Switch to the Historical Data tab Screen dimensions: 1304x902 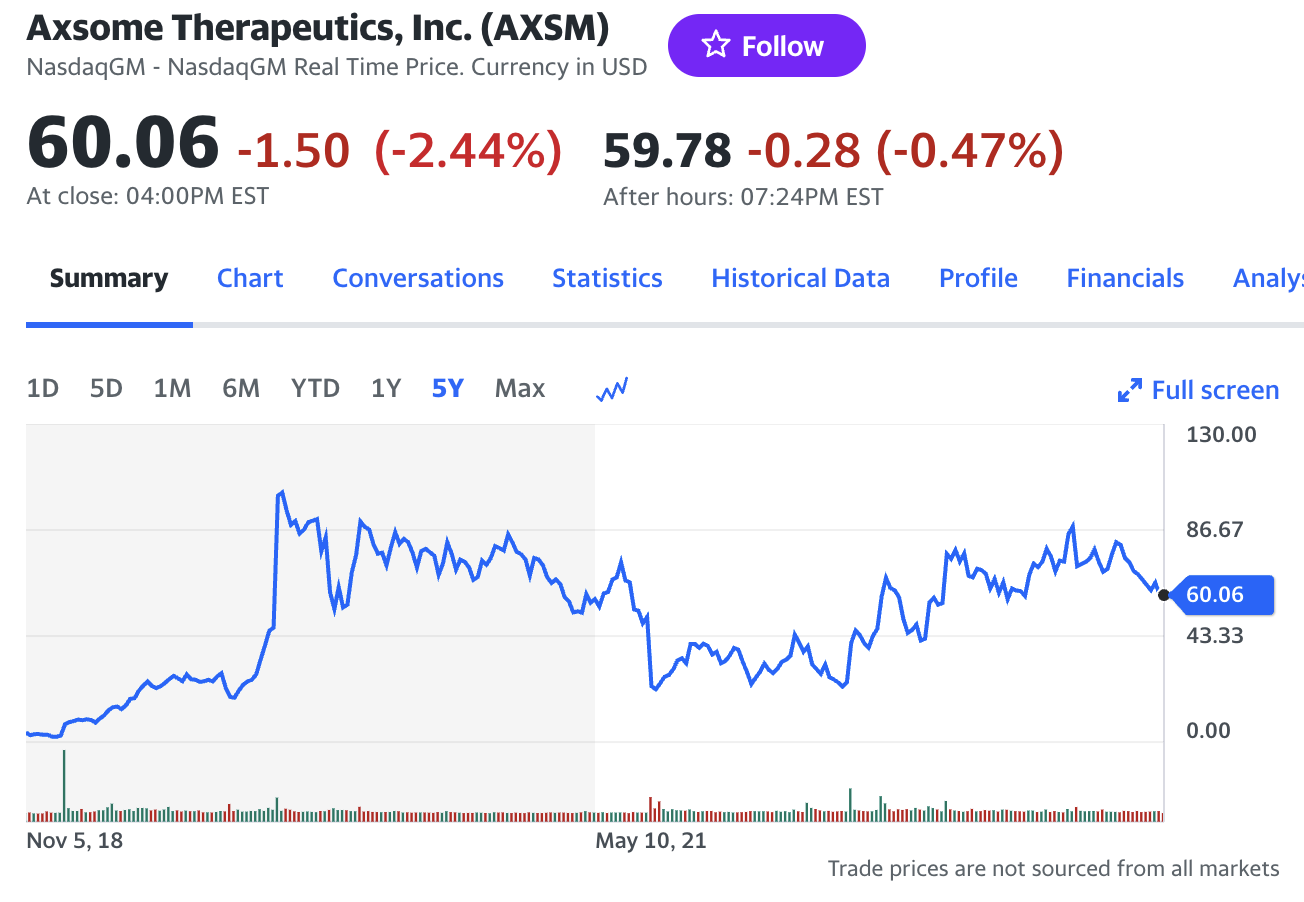point(800,278)
